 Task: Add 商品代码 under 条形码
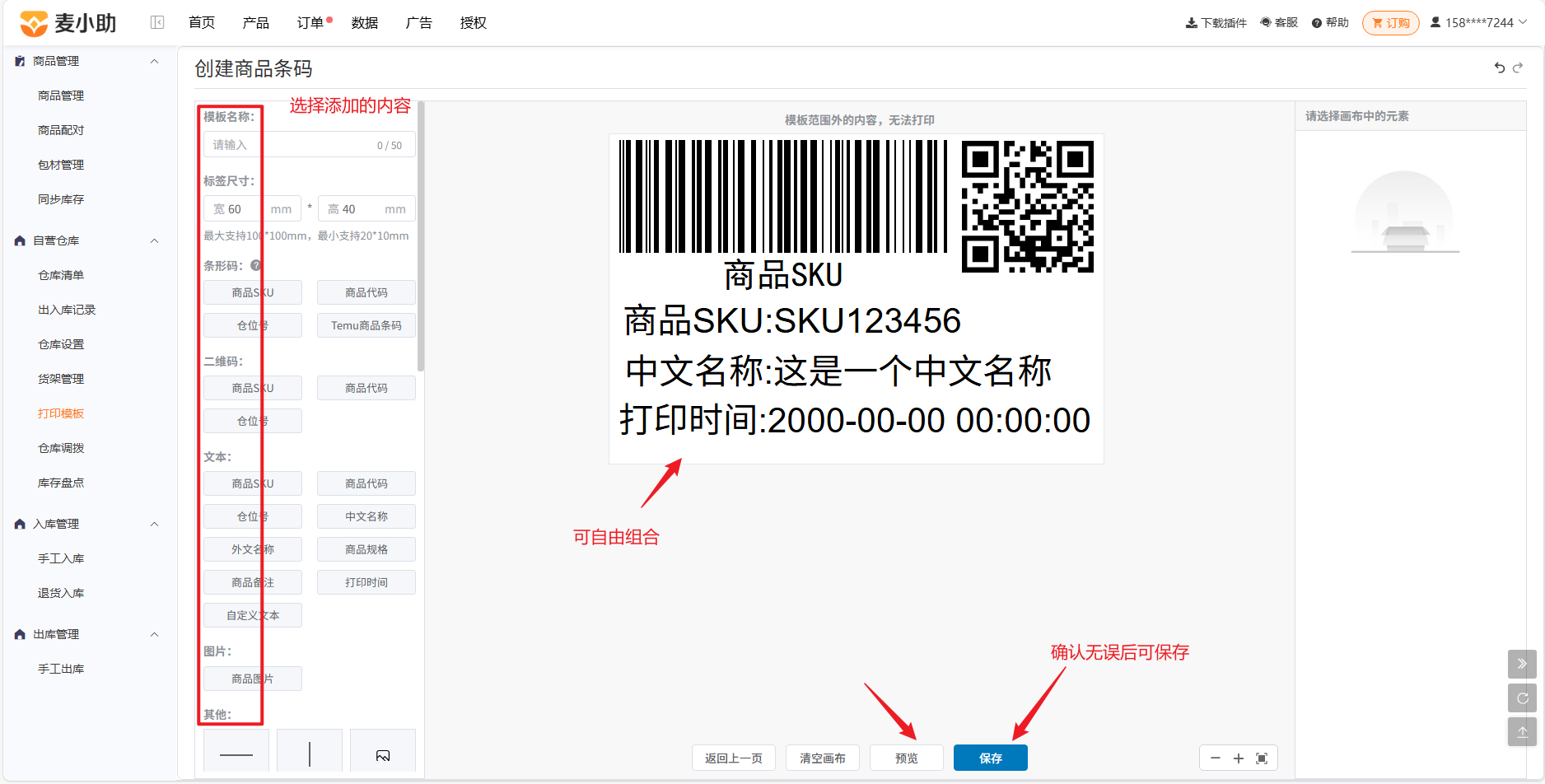click(366, 292)
